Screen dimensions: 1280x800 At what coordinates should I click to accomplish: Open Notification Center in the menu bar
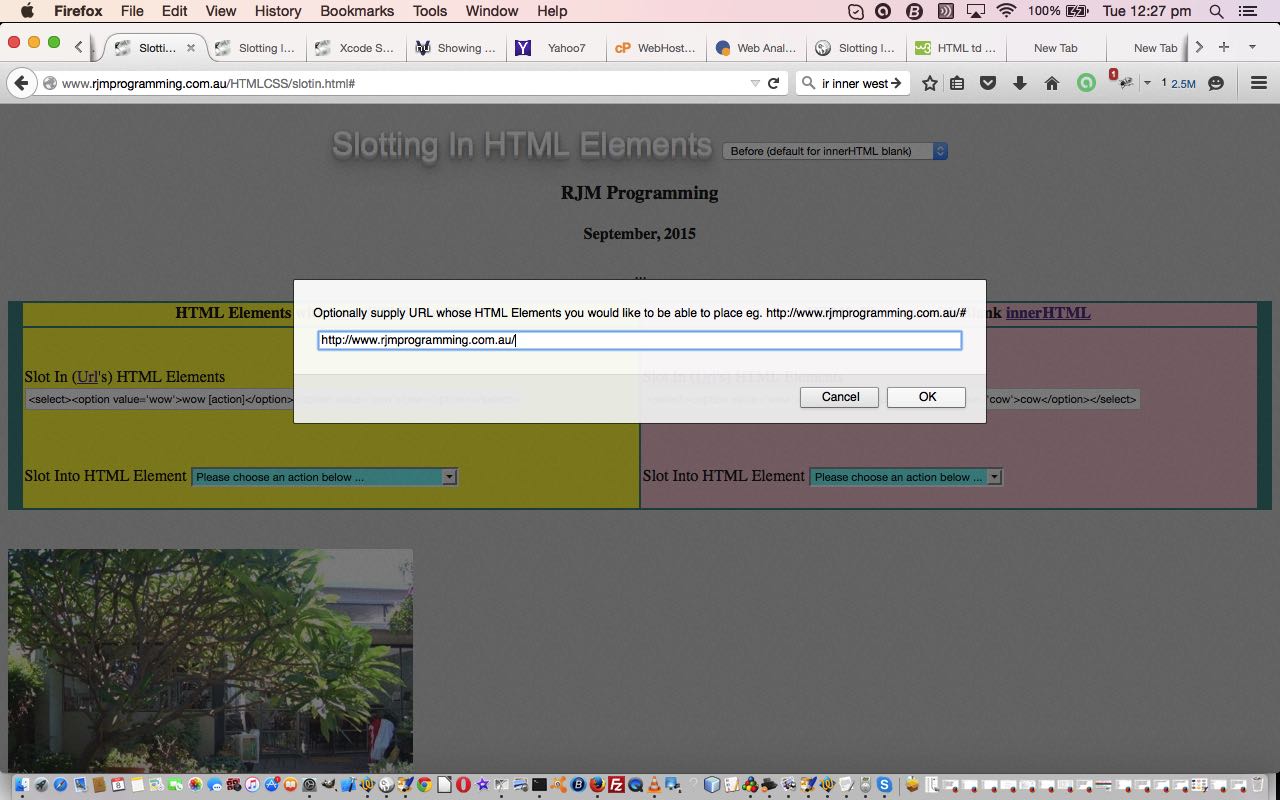tap(1247, 11)
